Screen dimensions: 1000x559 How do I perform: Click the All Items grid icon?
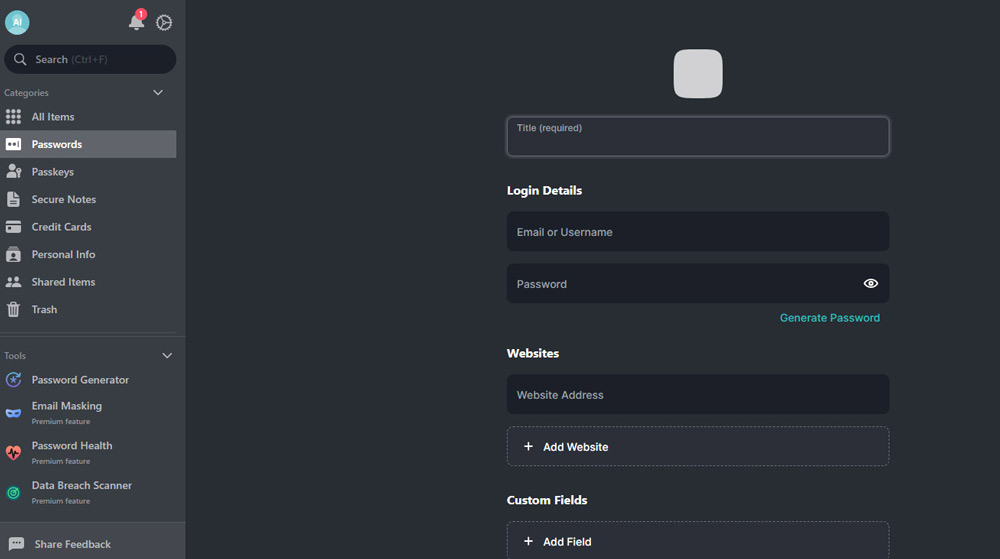[13, 117]
